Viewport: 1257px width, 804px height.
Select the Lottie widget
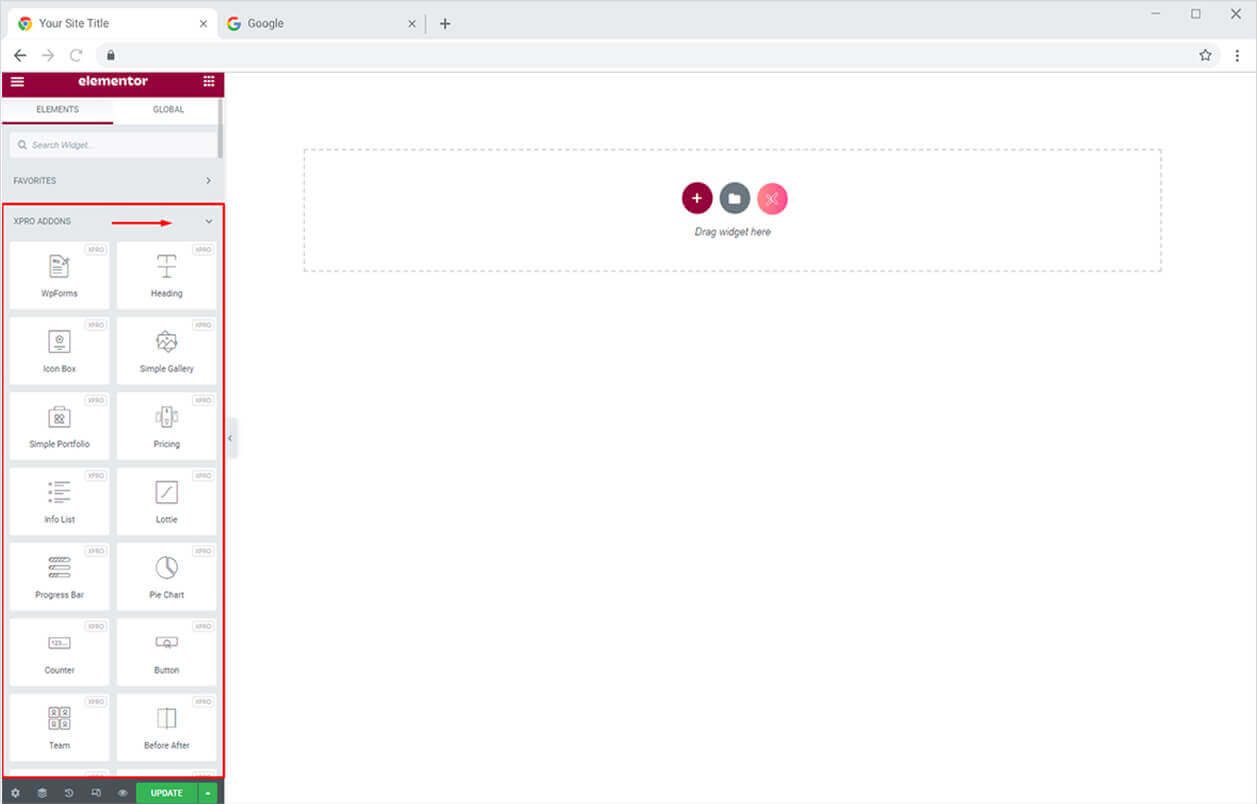166,501
